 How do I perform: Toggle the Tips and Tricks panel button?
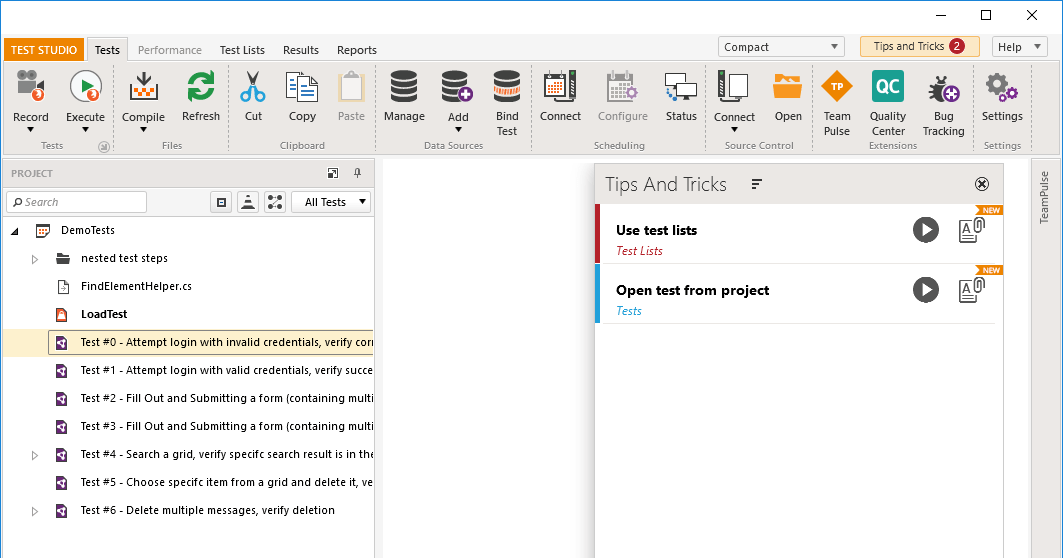coord(919,47)
